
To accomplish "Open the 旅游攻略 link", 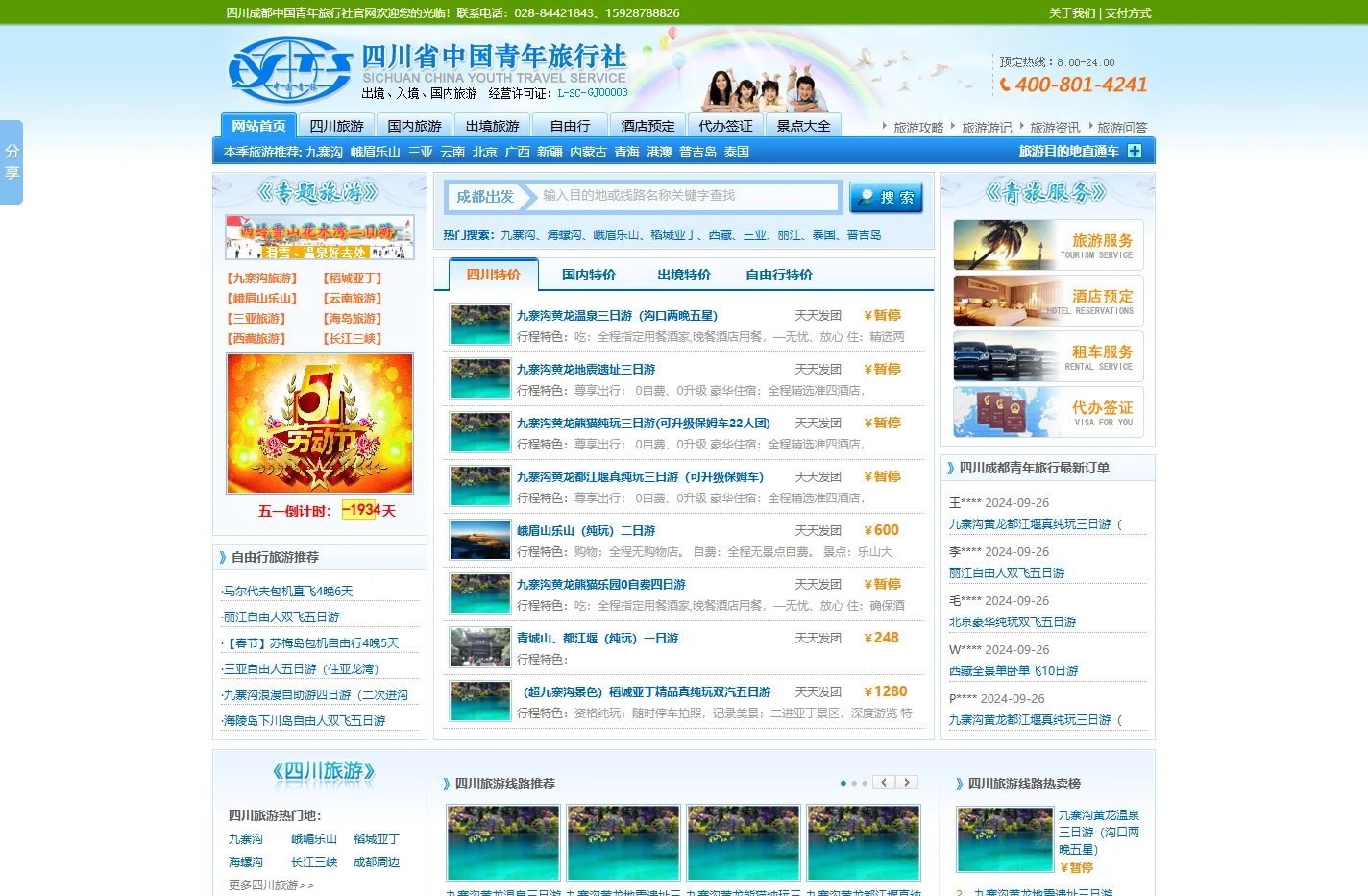I will click(x=918, y=128).
